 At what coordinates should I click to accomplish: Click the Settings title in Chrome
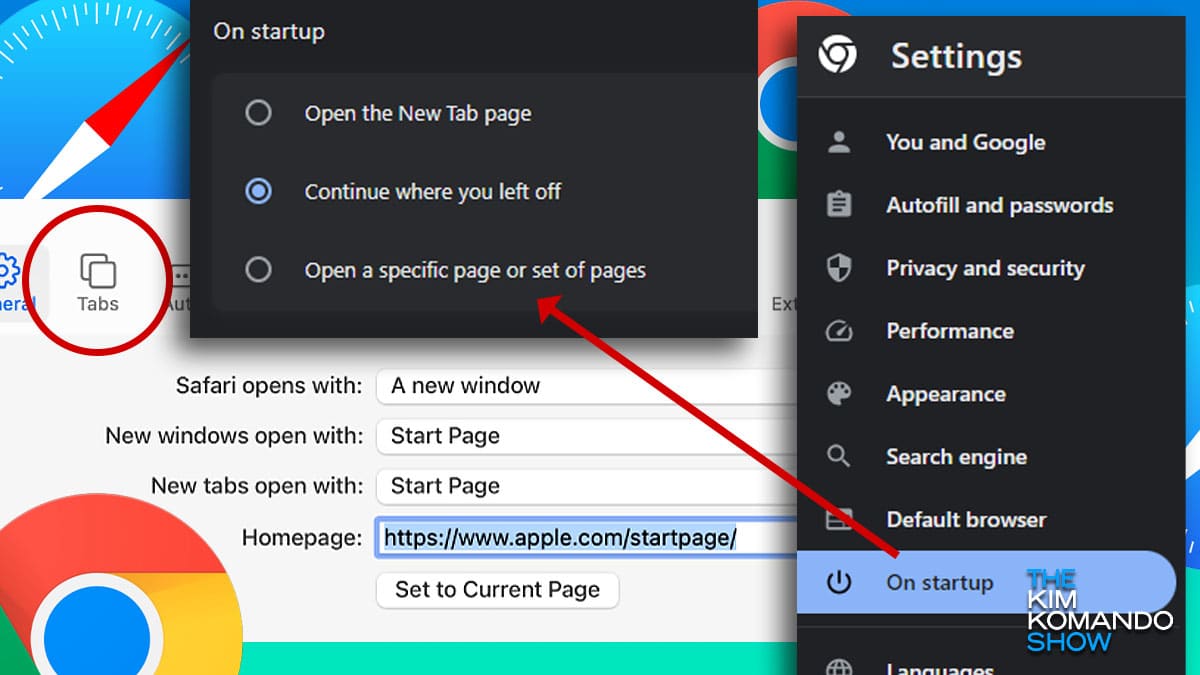tap(956, 56)
